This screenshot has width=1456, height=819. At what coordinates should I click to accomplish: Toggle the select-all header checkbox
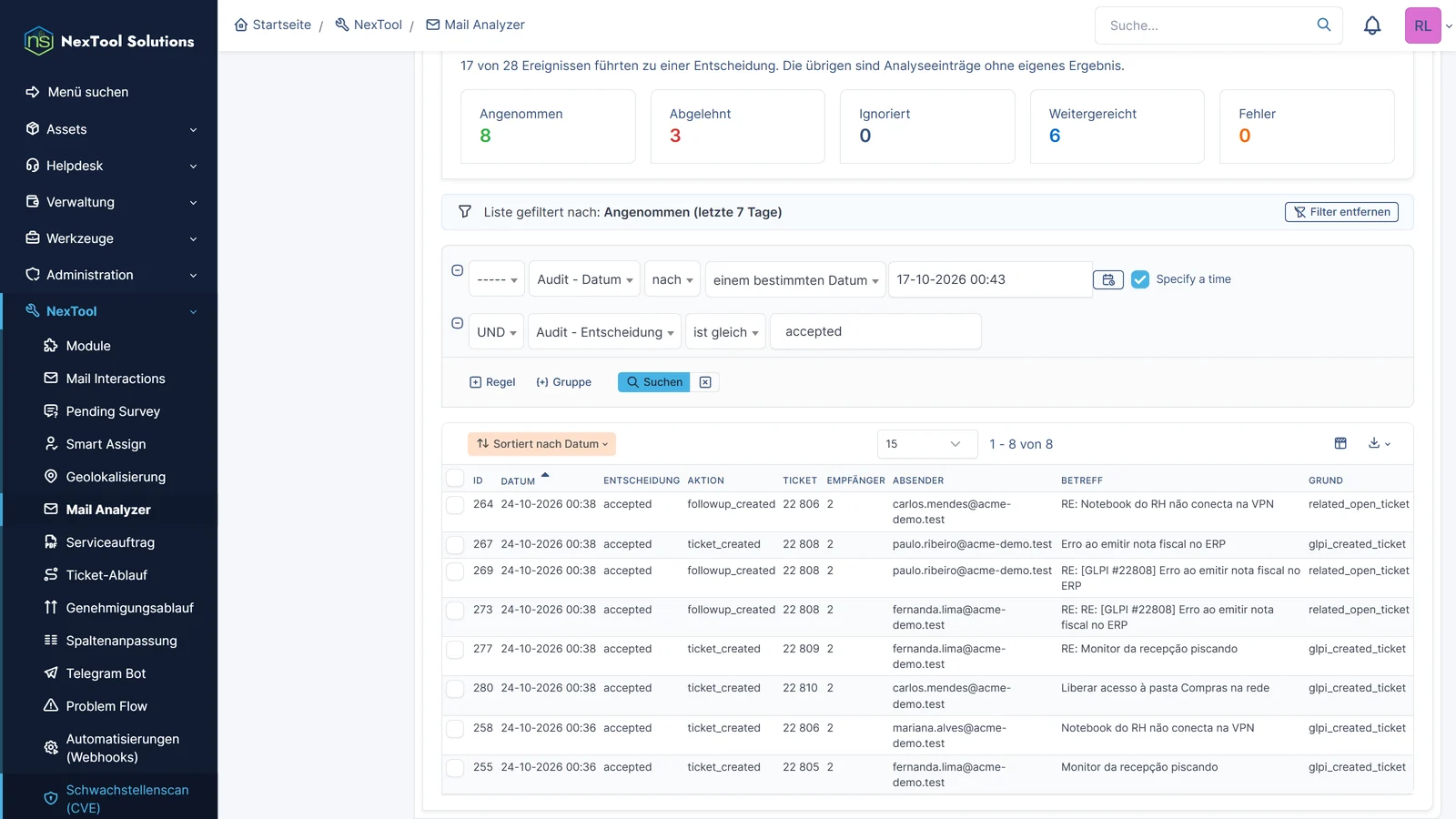pyautogui.click(x=455, y=479)
